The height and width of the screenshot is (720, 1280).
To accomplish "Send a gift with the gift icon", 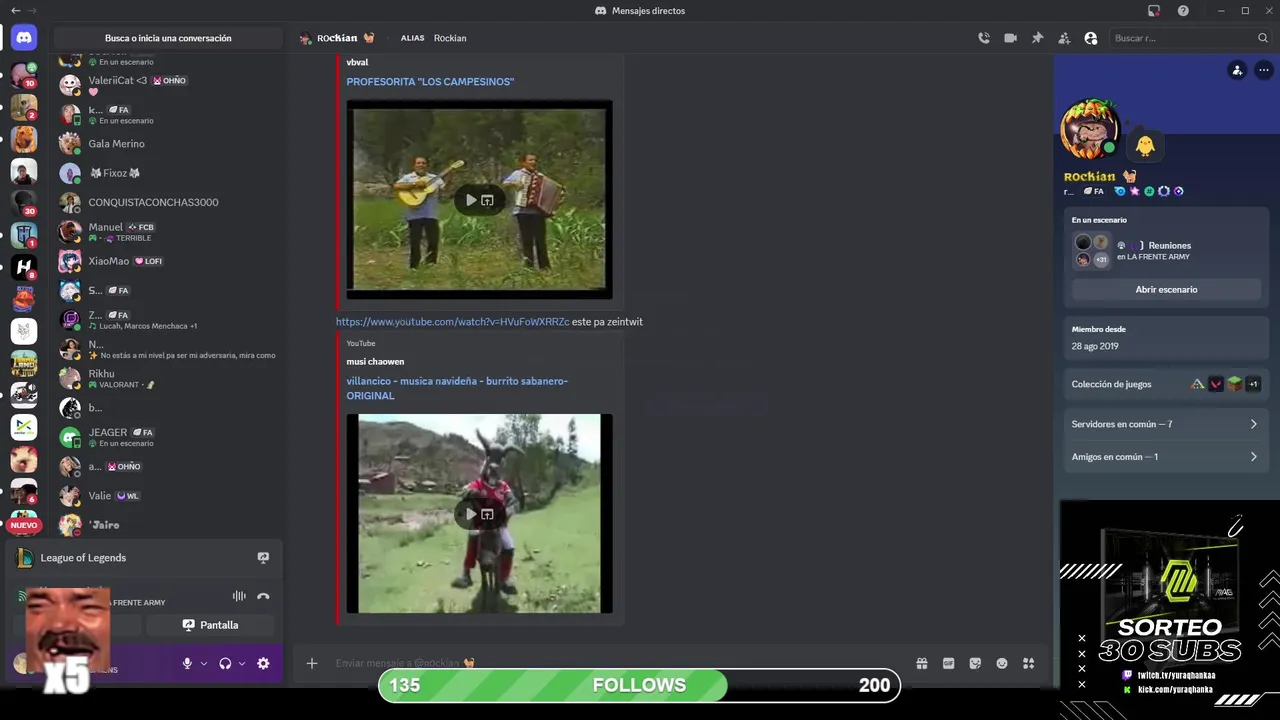I will [x=922, y=663].
